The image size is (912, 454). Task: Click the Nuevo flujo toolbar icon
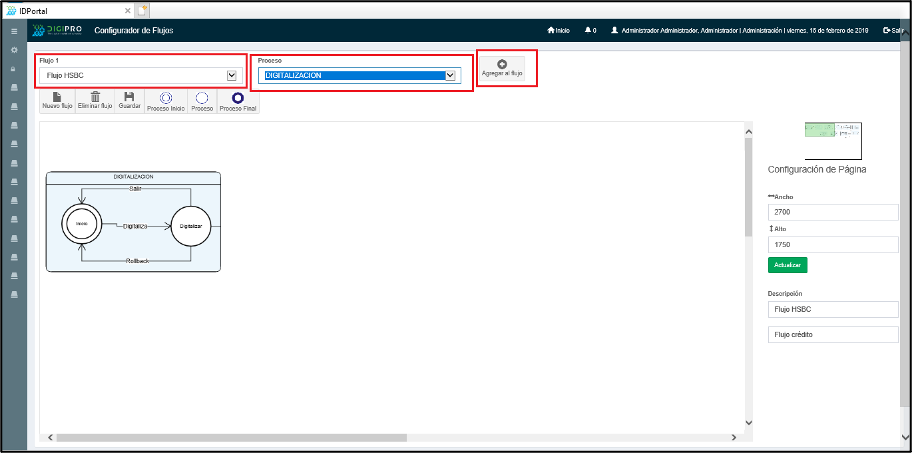pos(57,99)
